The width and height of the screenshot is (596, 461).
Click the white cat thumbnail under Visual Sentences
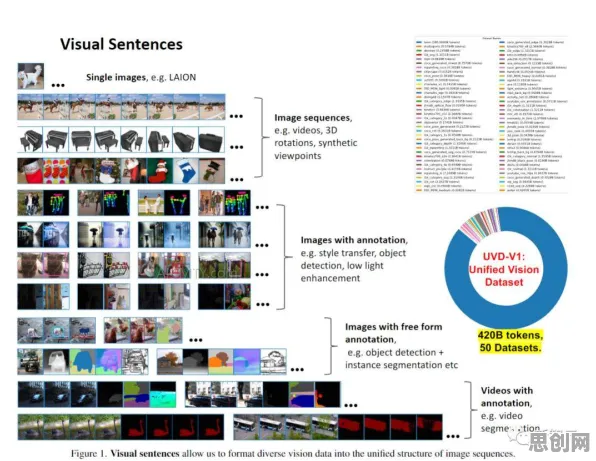tap(31, 76)
